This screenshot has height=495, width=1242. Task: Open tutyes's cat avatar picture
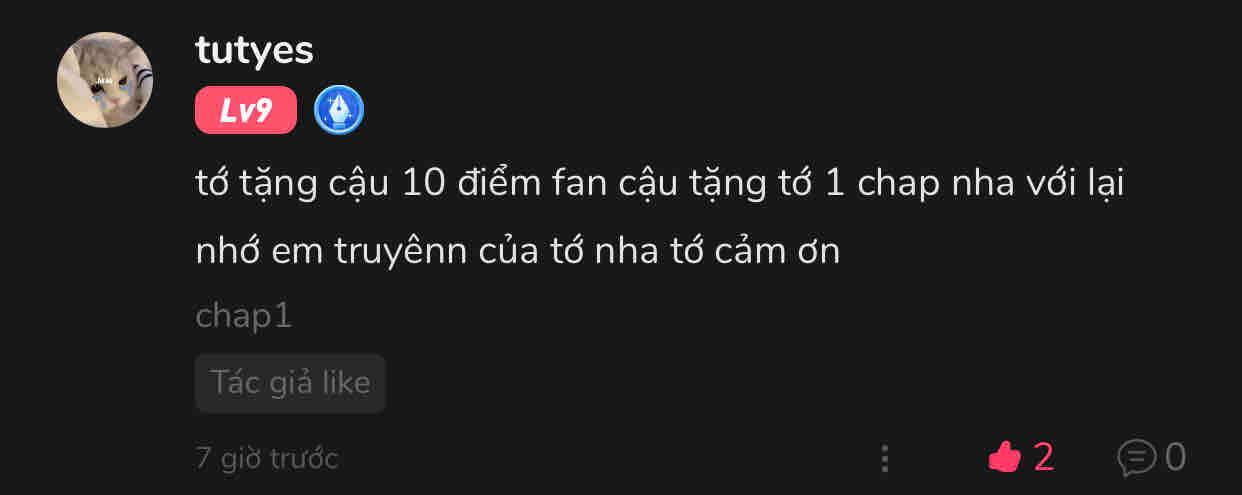(x=105, y=80)
